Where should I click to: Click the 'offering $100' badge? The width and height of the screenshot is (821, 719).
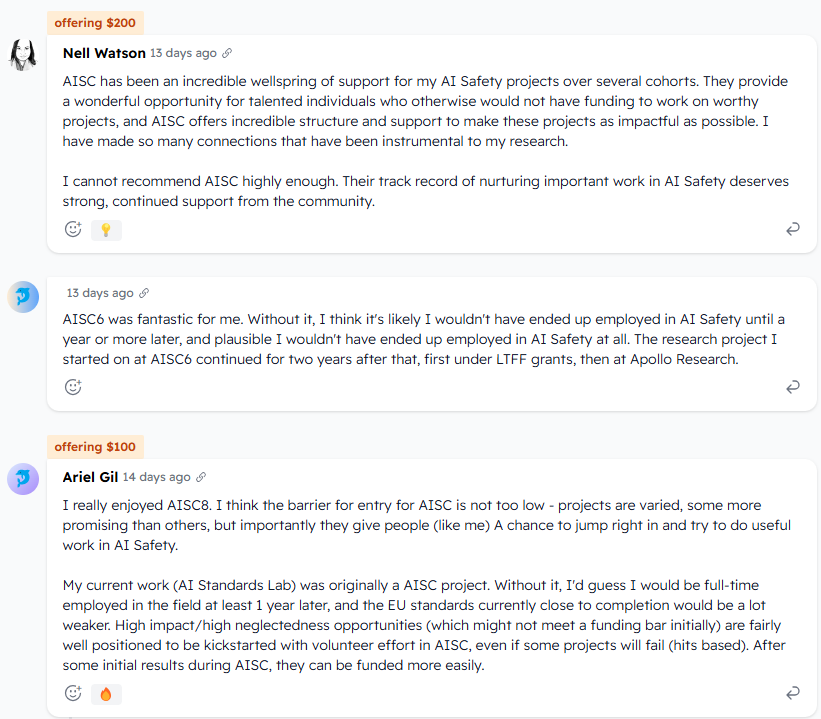click(x=95, y=447)
